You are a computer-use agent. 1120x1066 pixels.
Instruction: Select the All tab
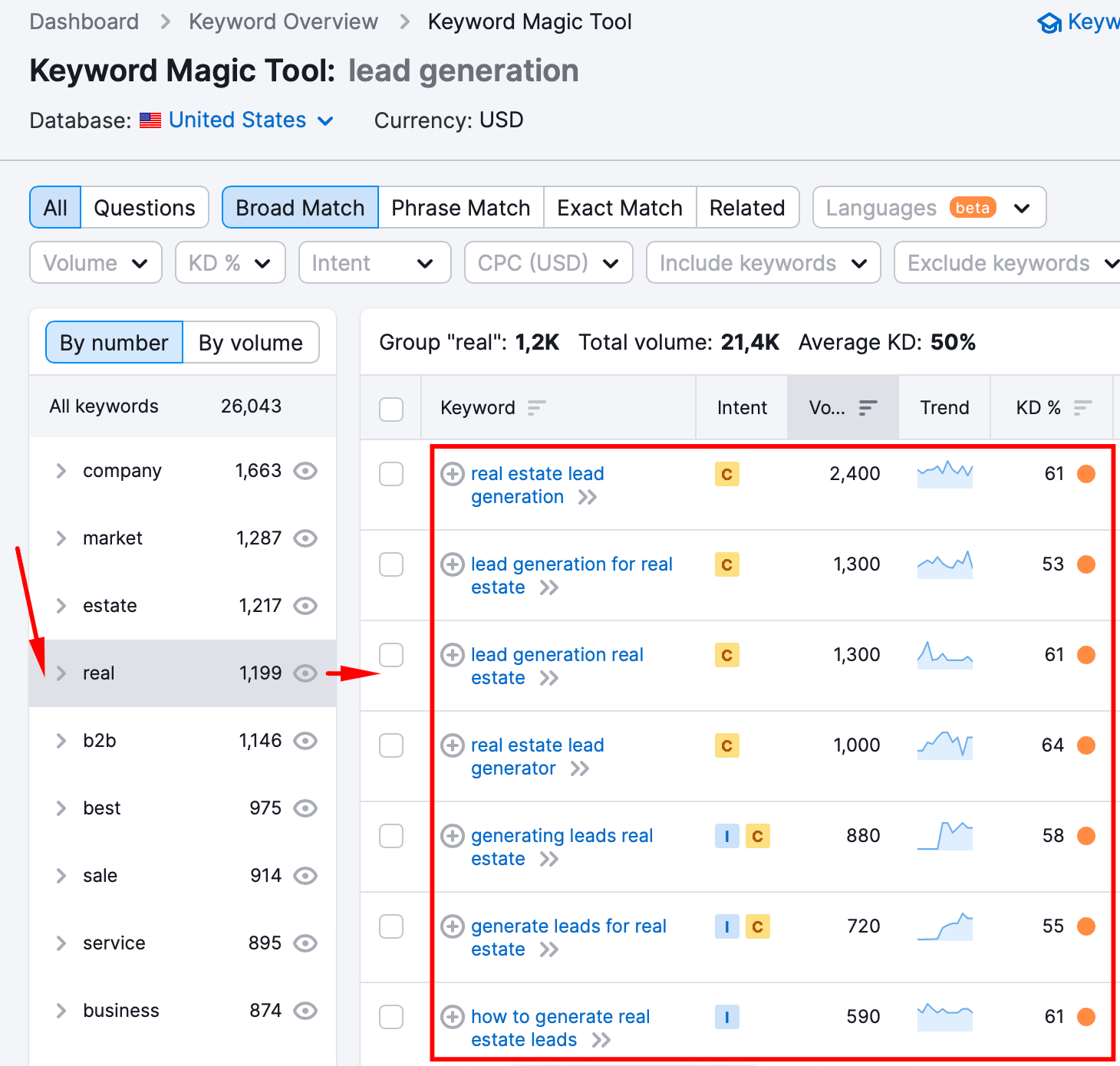[55, 208]
